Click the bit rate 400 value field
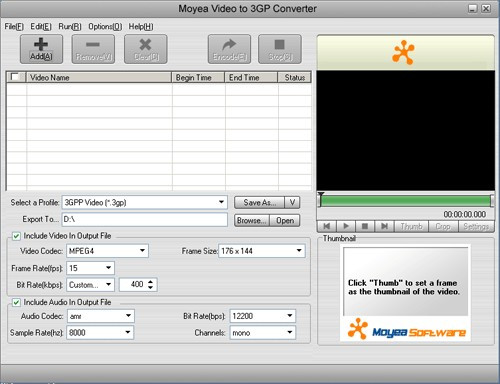The height and width of the screenshot is (384, 500). pyautogui.click(x=133, y=285)
